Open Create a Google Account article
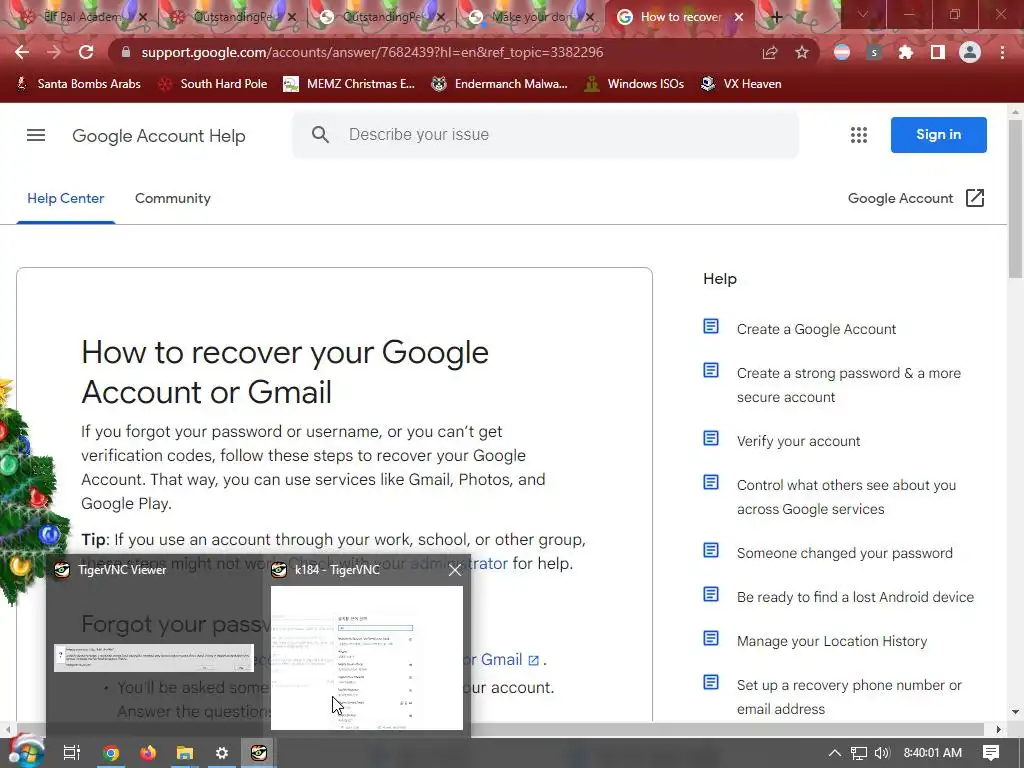The height and width of the screenshot is (768, 1024). (816, 329)
